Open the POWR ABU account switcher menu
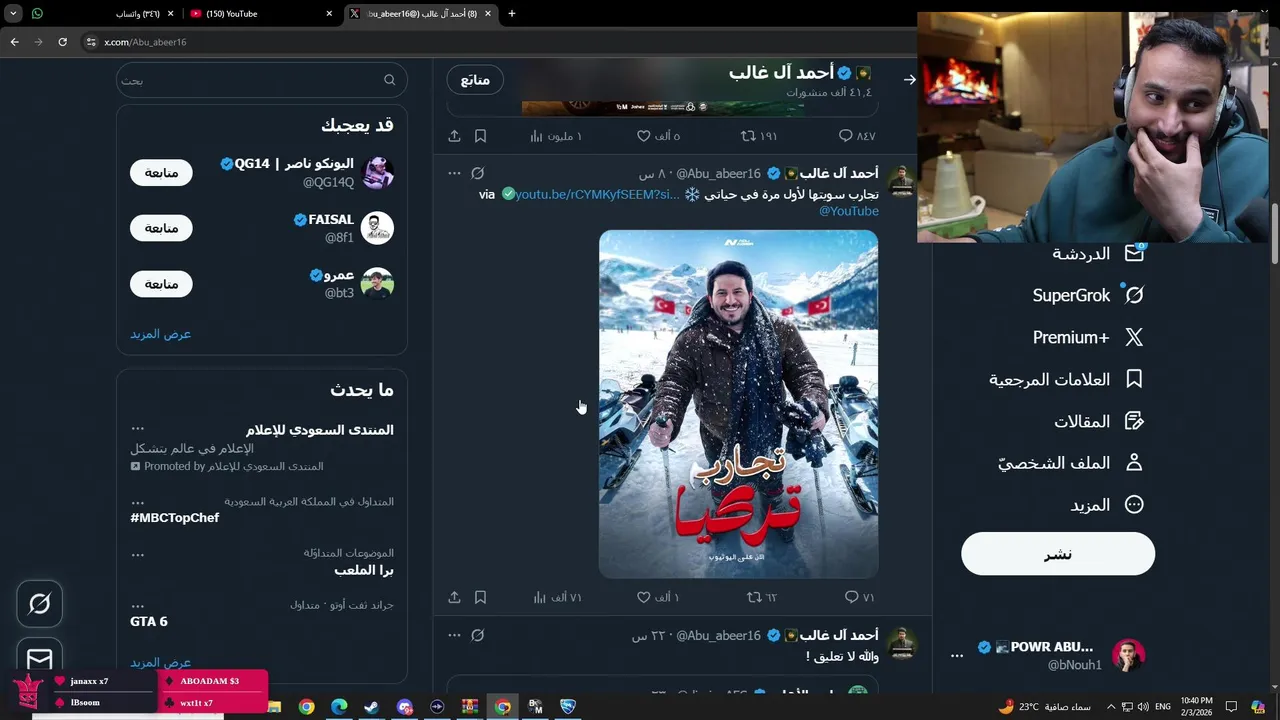Image resolution: width=1280 pixels, height=720 pixels. [957, 655]
